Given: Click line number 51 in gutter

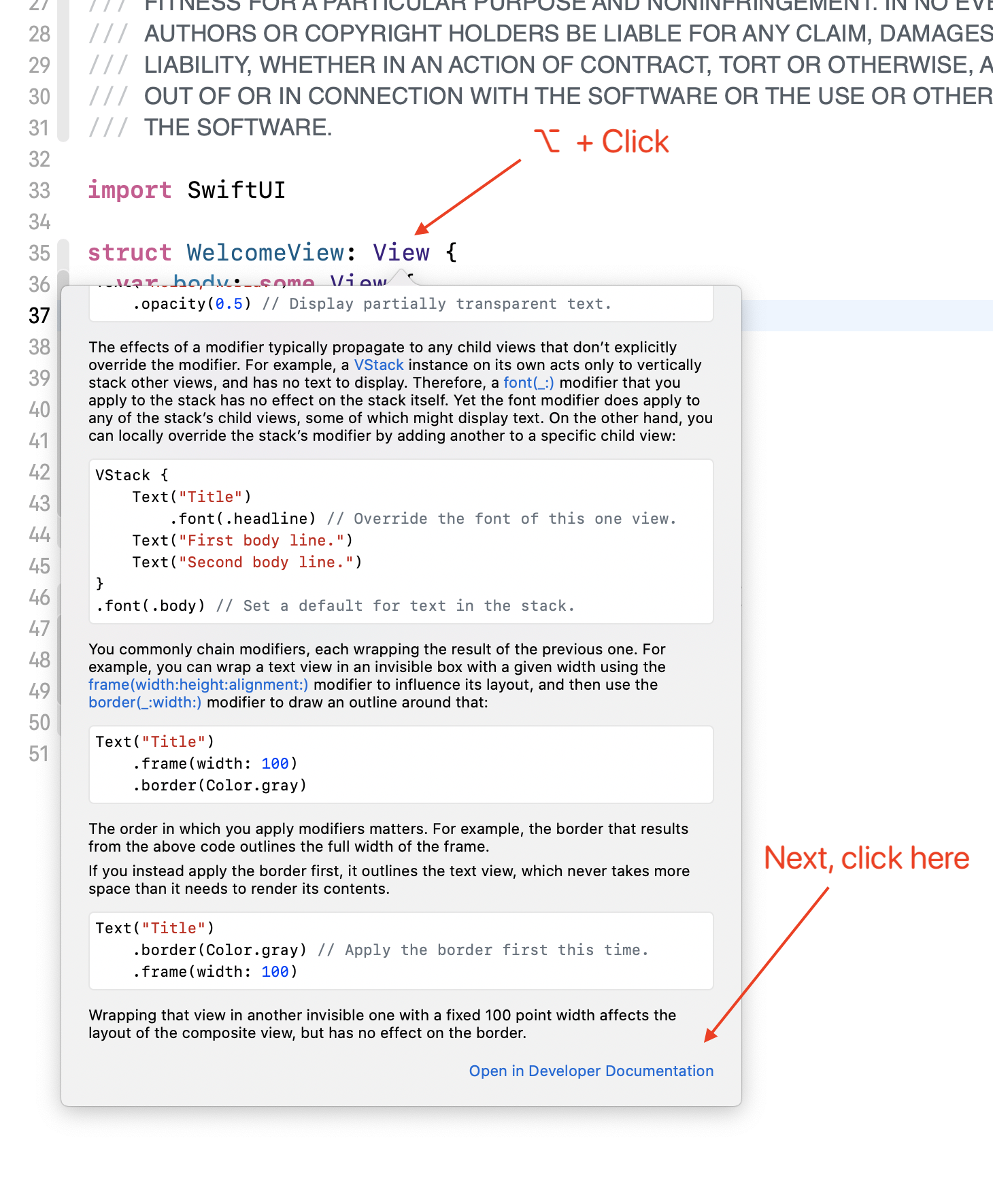Looking at the screenshot, I should pos(39,754).
